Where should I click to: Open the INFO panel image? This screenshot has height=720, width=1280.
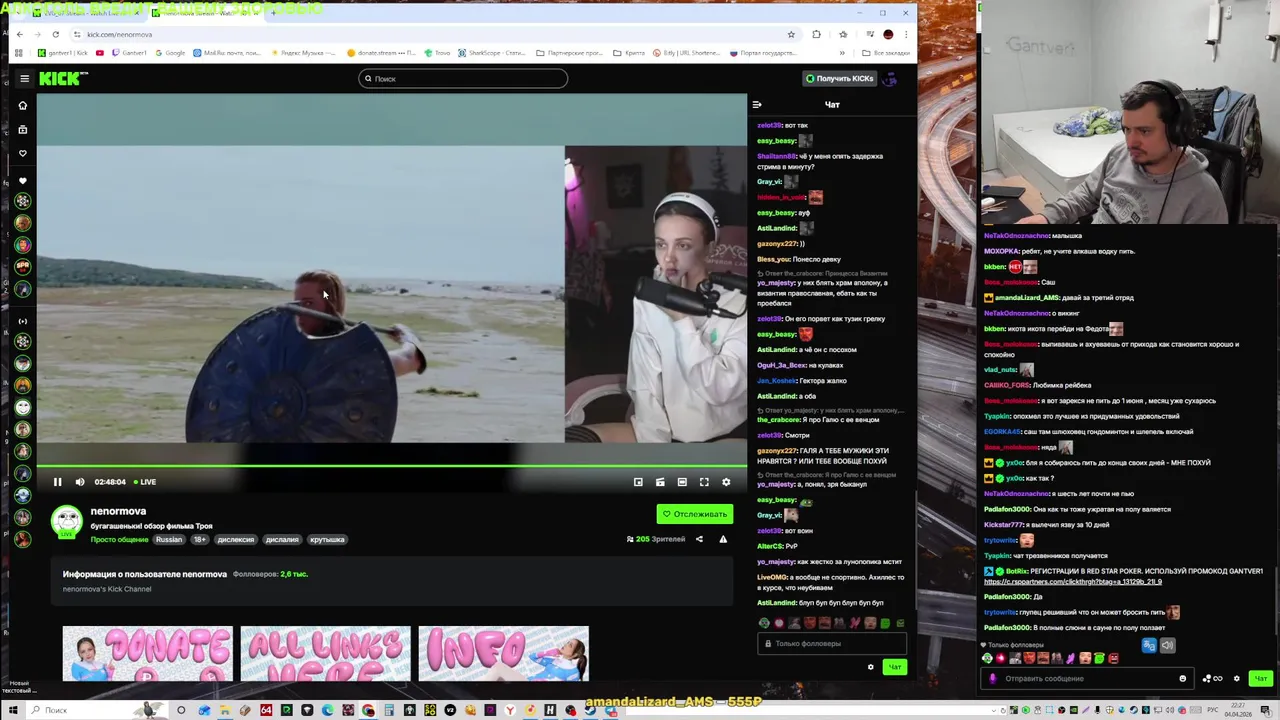click(x=504, y=654)
